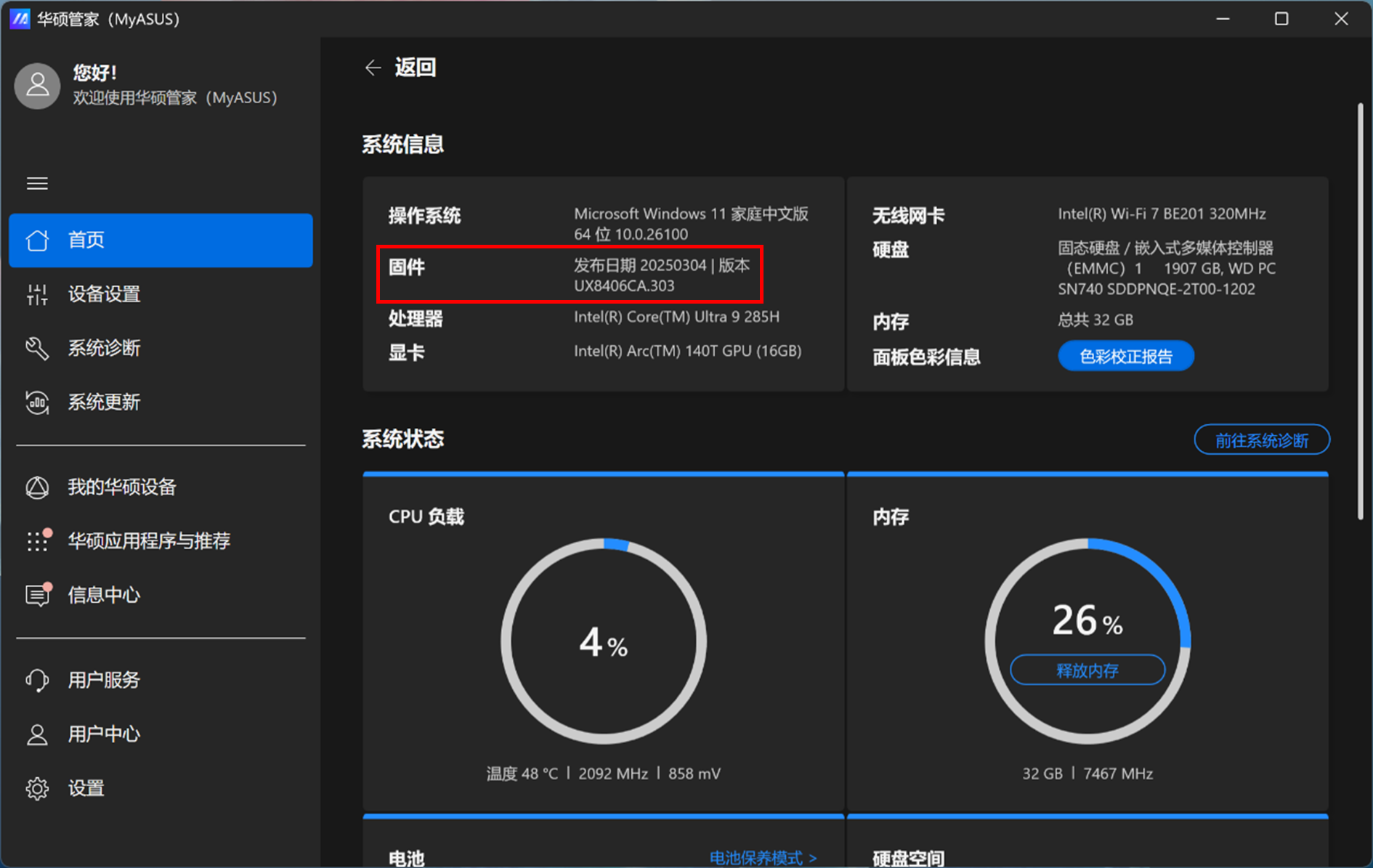Open 我的华硕设备 page

(161, 487)
